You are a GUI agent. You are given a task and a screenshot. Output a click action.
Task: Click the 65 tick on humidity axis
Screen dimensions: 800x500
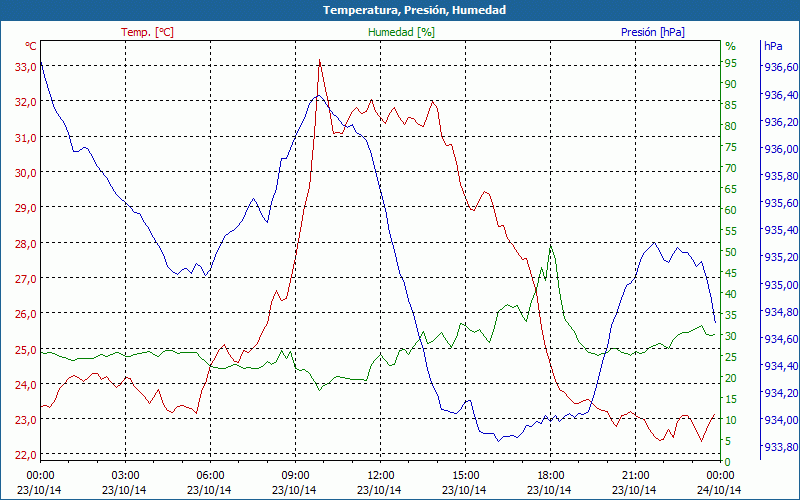pos(731,189)
